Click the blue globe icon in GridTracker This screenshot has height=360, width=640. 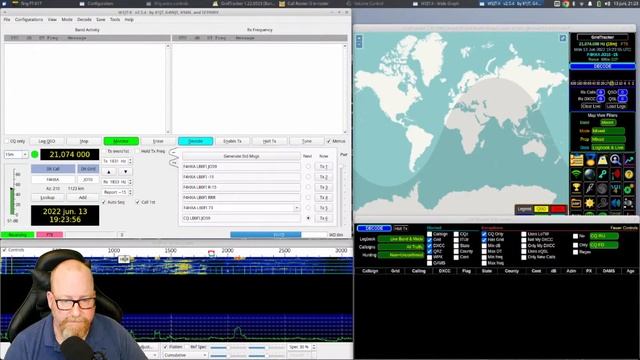[x=590, y=174]
